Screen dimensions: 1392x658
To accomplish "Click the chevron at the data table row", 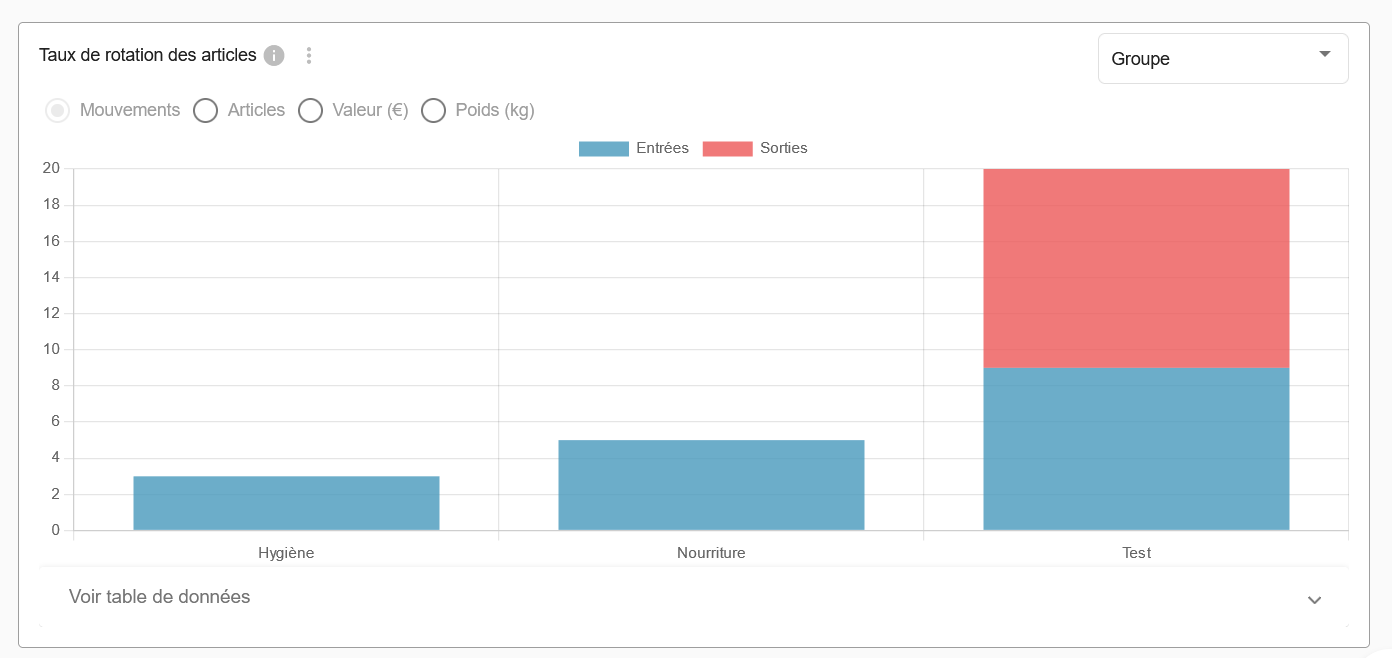I will [1315, 600].
